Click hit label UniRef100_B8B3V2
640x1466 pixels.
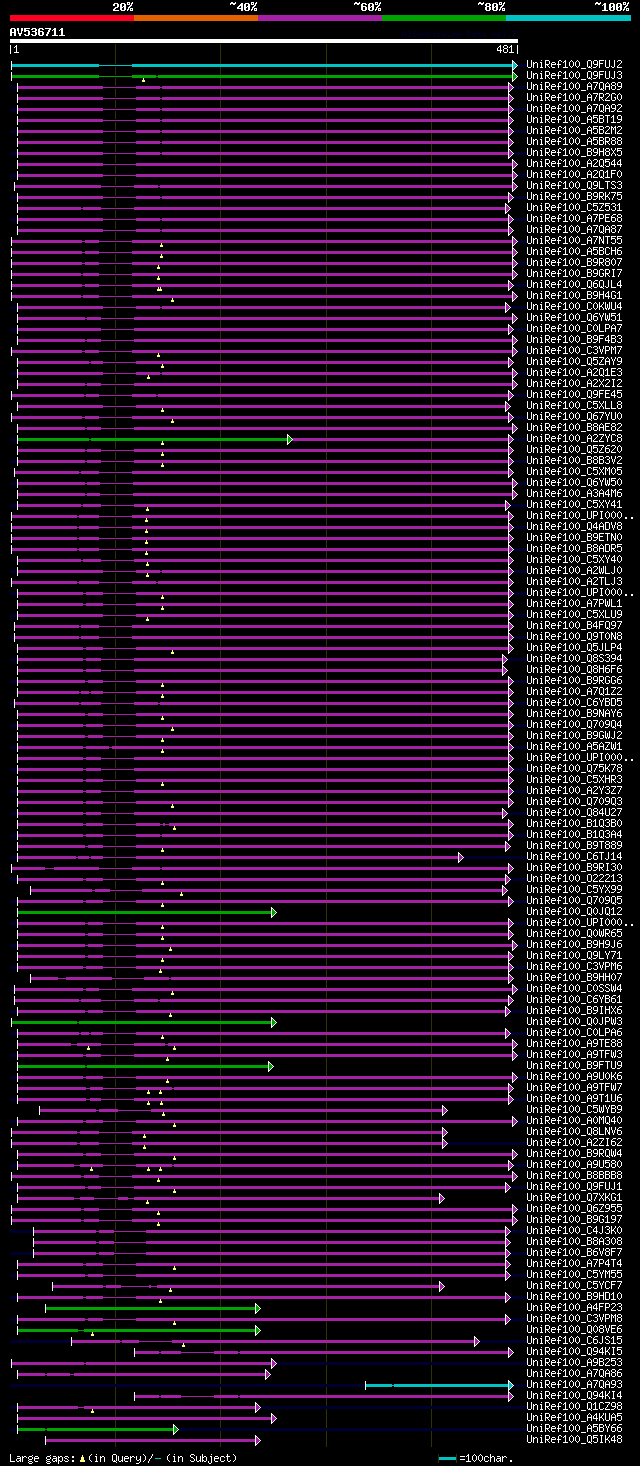(x=575, y=460)
